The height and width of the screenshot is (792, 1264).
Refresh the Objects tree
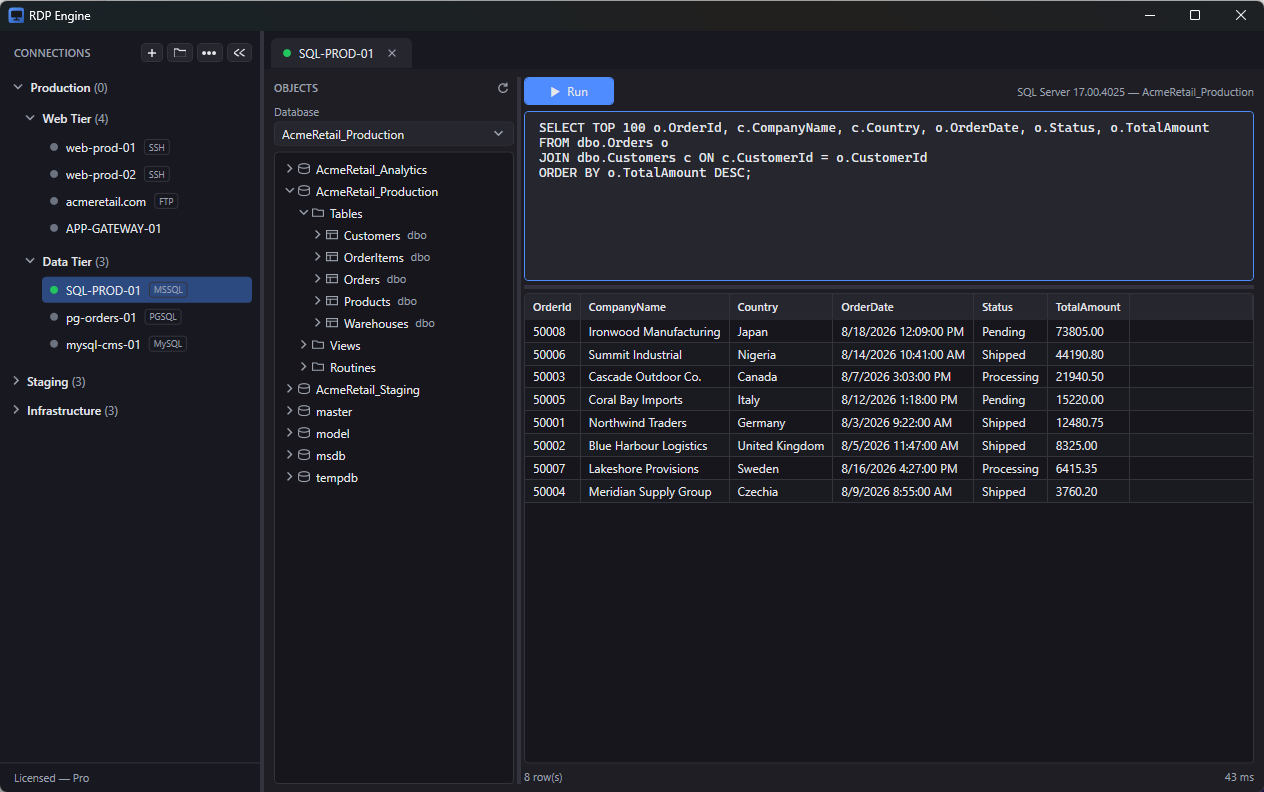click(503, 88)
